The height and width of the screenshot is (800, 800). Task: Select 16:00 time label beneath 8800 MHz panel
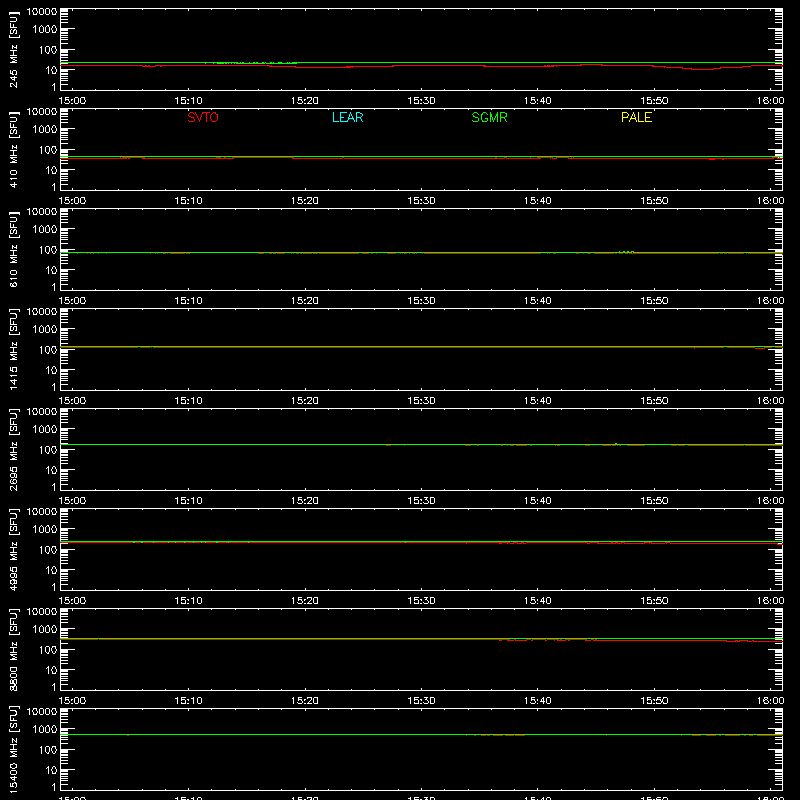770,701
